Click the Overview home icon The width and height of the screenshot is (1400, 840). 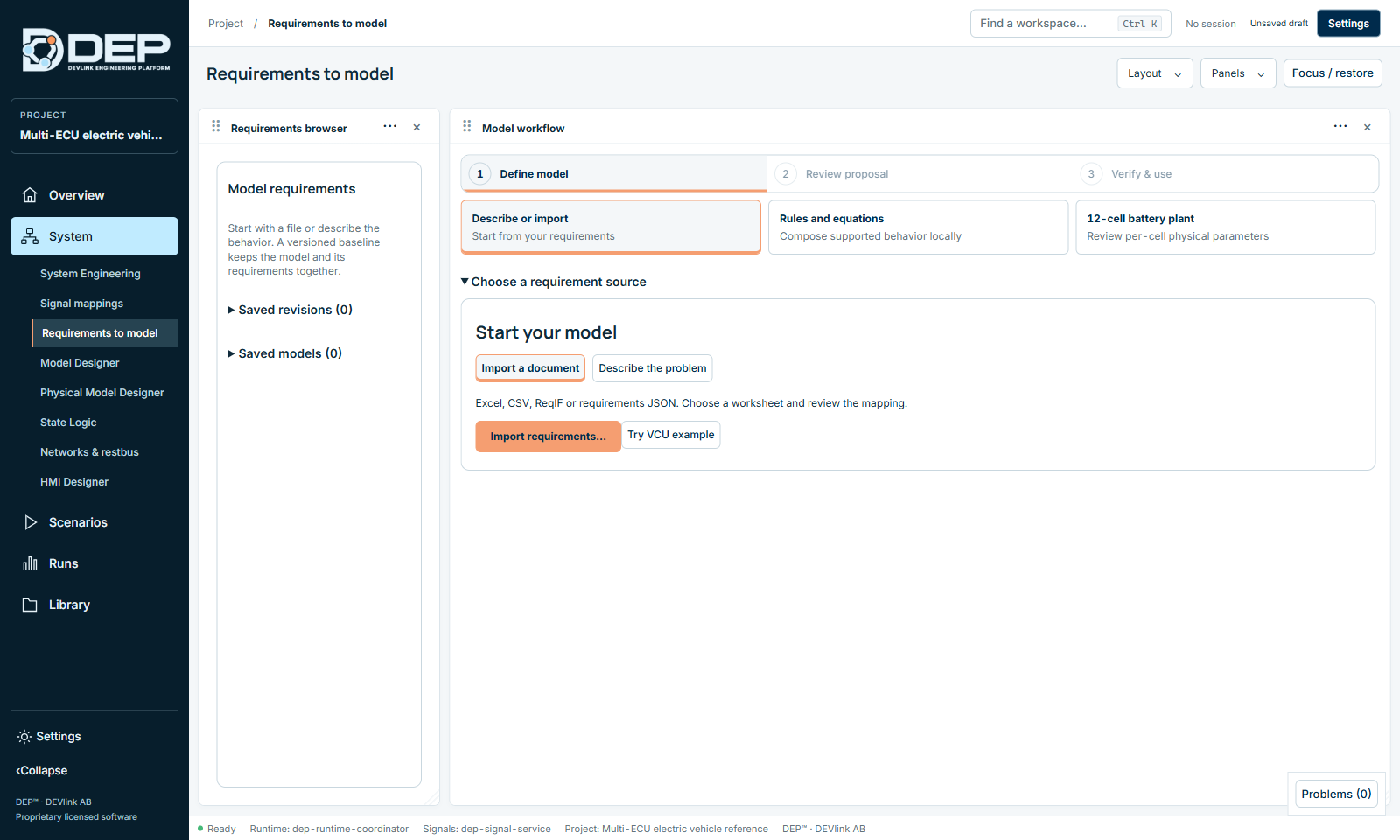pos(30,195)
